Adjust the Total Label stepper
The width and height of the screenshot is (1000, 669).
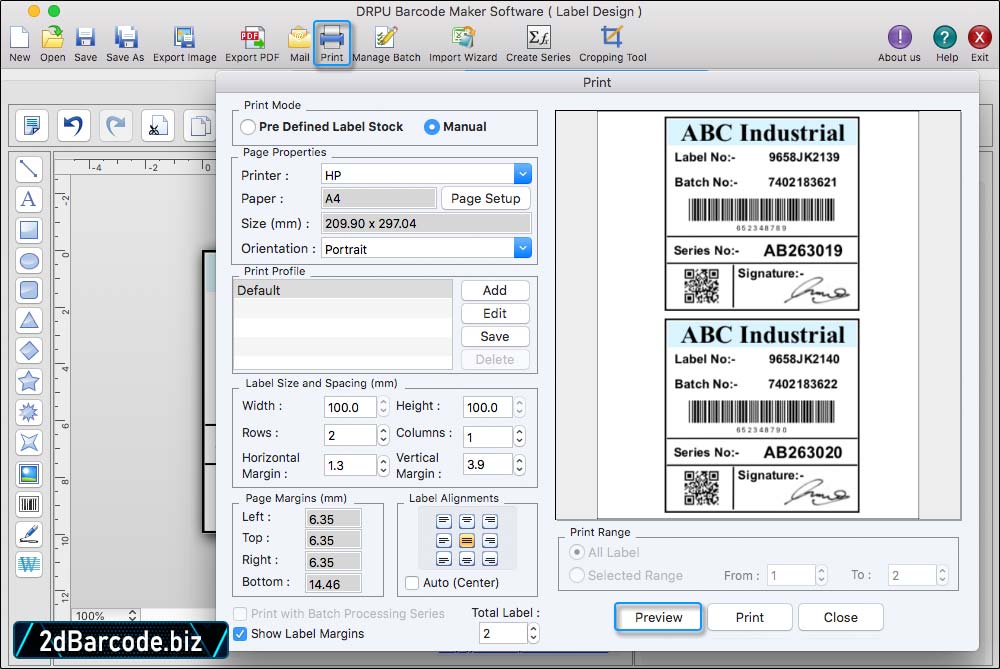pyautogui.click(x=534, y=633)
